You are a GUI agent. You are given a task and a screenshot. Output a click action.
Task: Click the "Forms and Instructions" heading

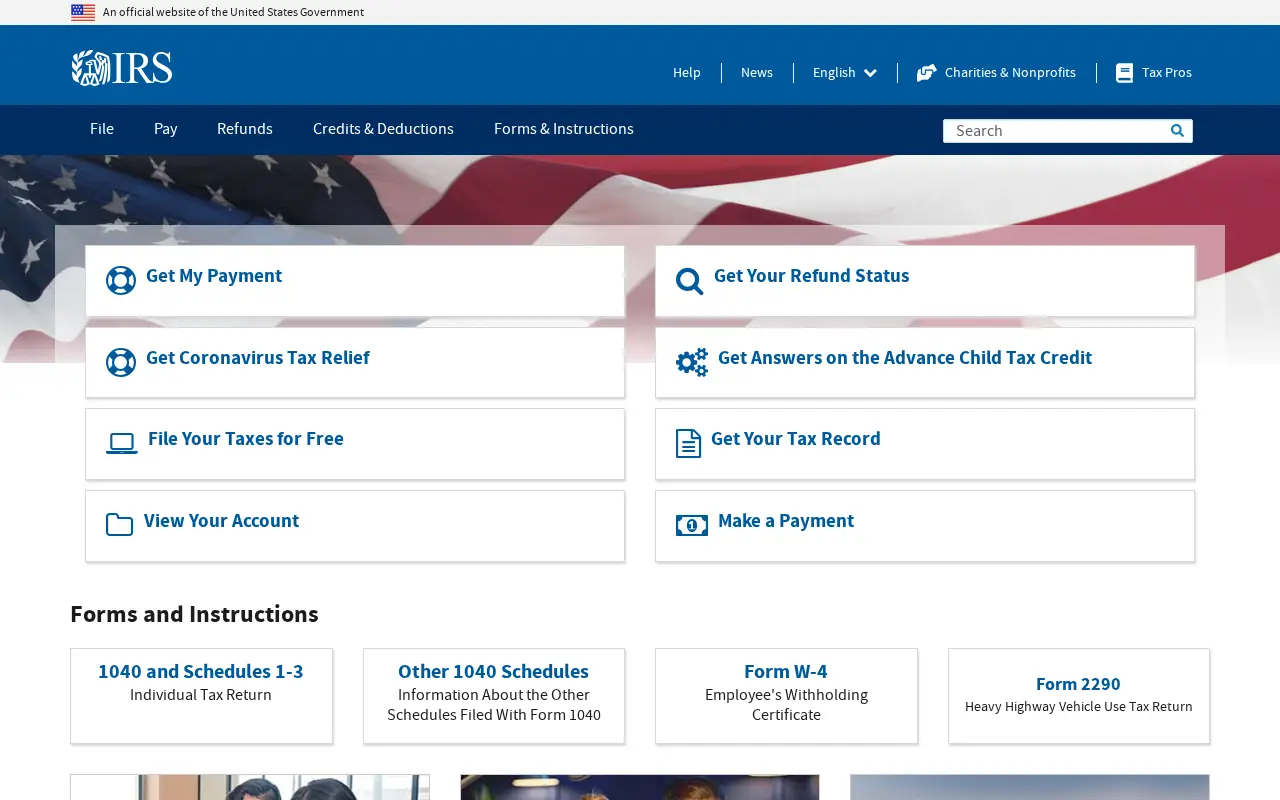tap(194, 615)
